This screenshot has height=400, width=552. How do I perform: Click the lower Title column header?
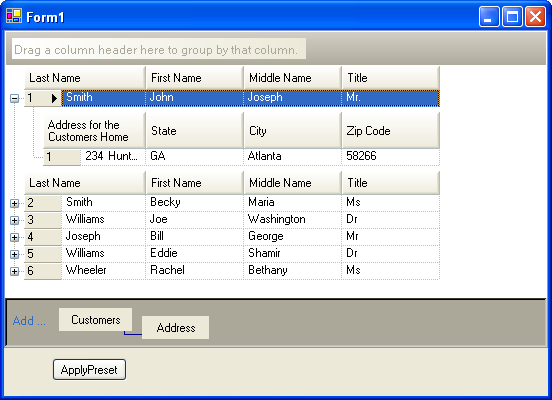(391, 183)
